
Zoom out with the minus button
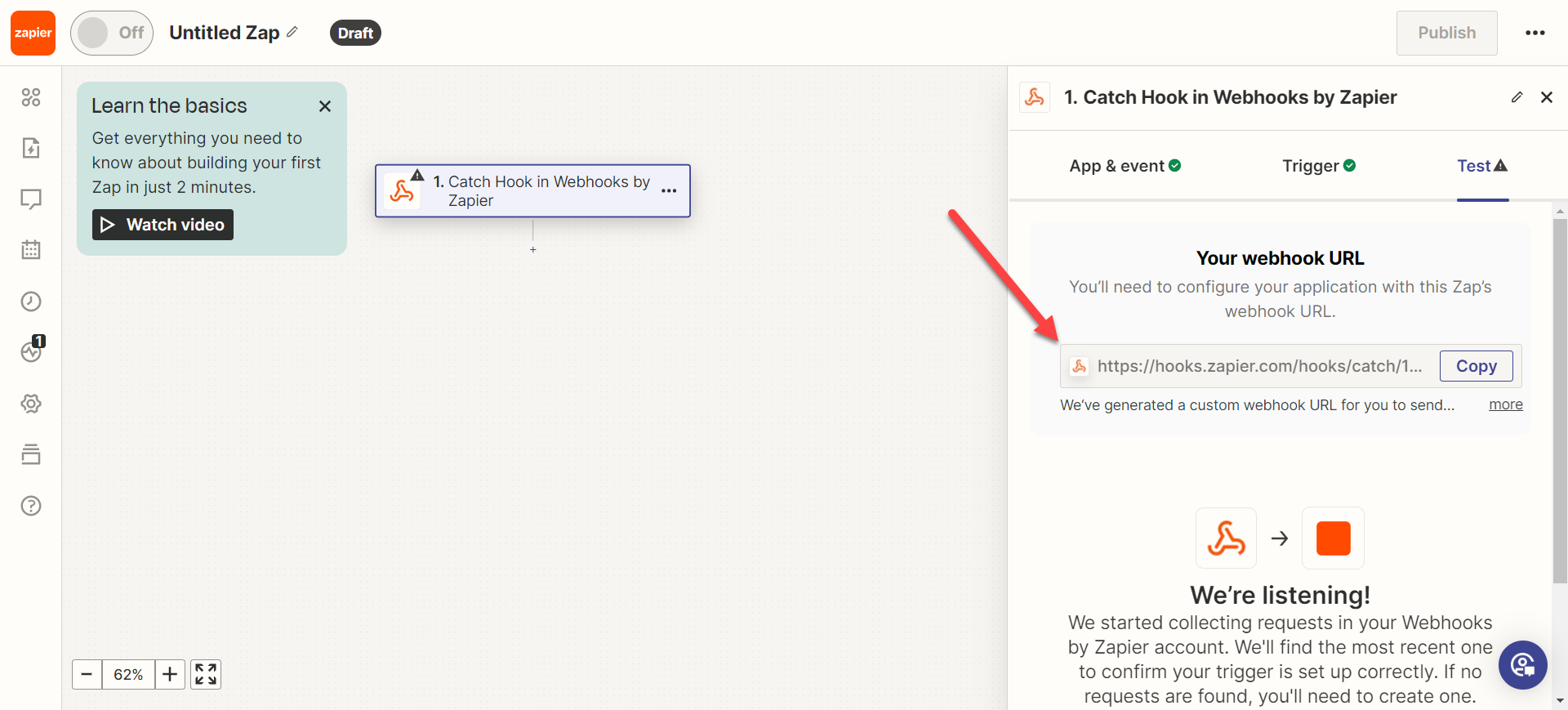click(x=87, y=674)
